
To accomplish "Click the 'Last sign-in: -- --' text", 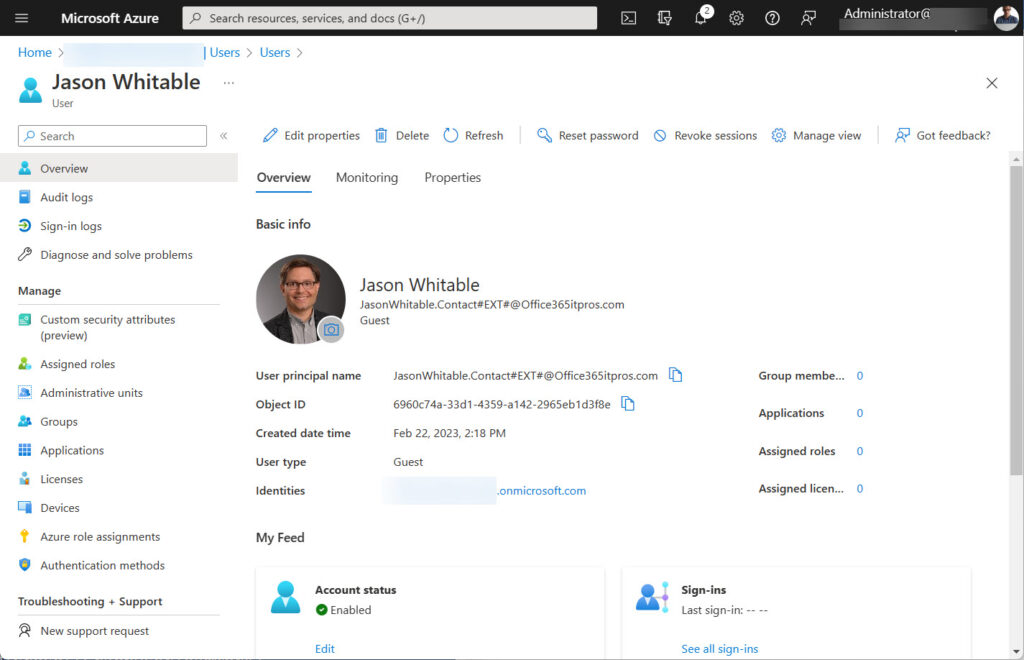I will (724, 610).
